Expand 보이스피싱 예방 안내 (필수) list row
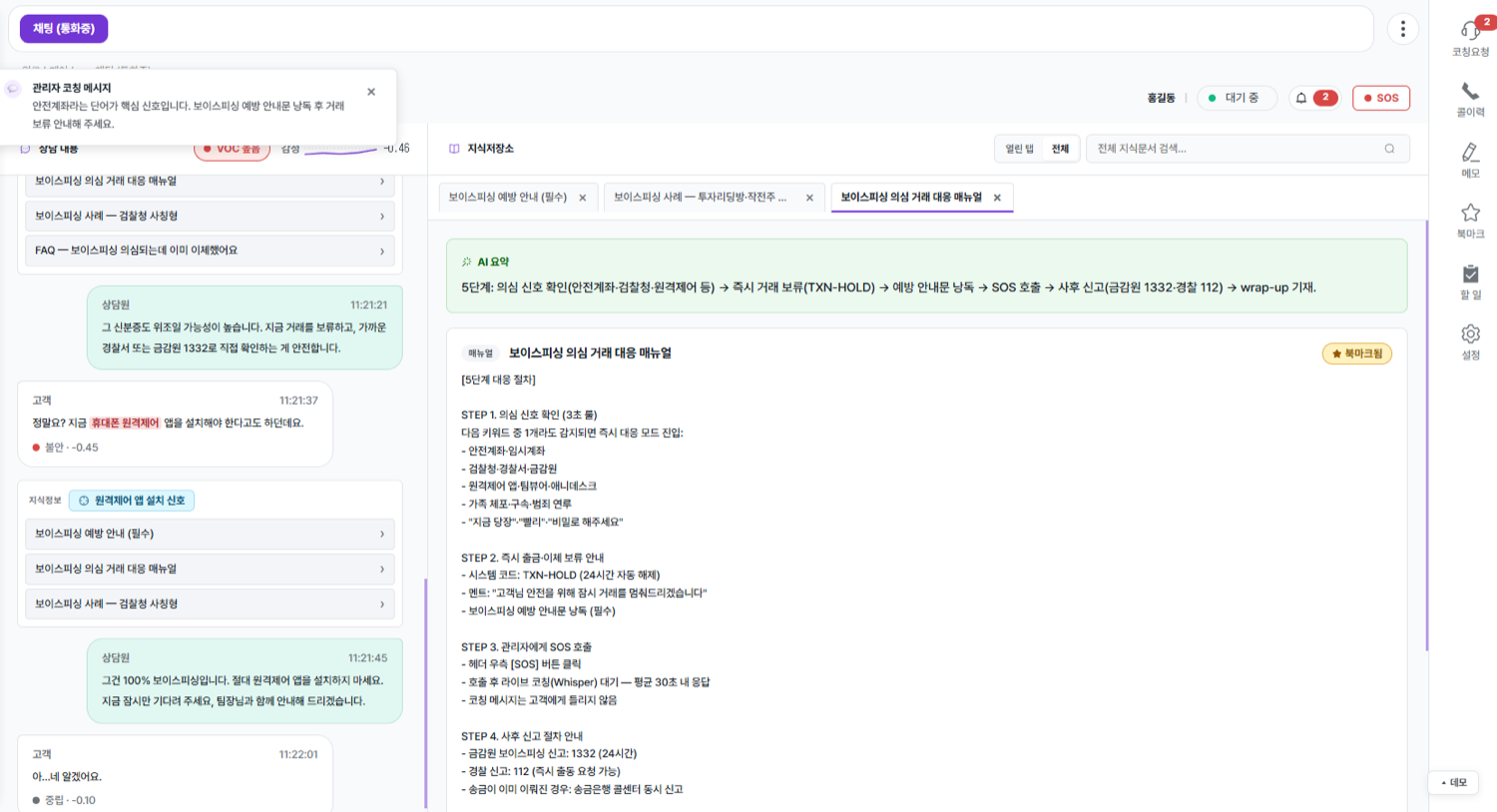The height and width of the screenshot is (812, 1497). point(210,534)
